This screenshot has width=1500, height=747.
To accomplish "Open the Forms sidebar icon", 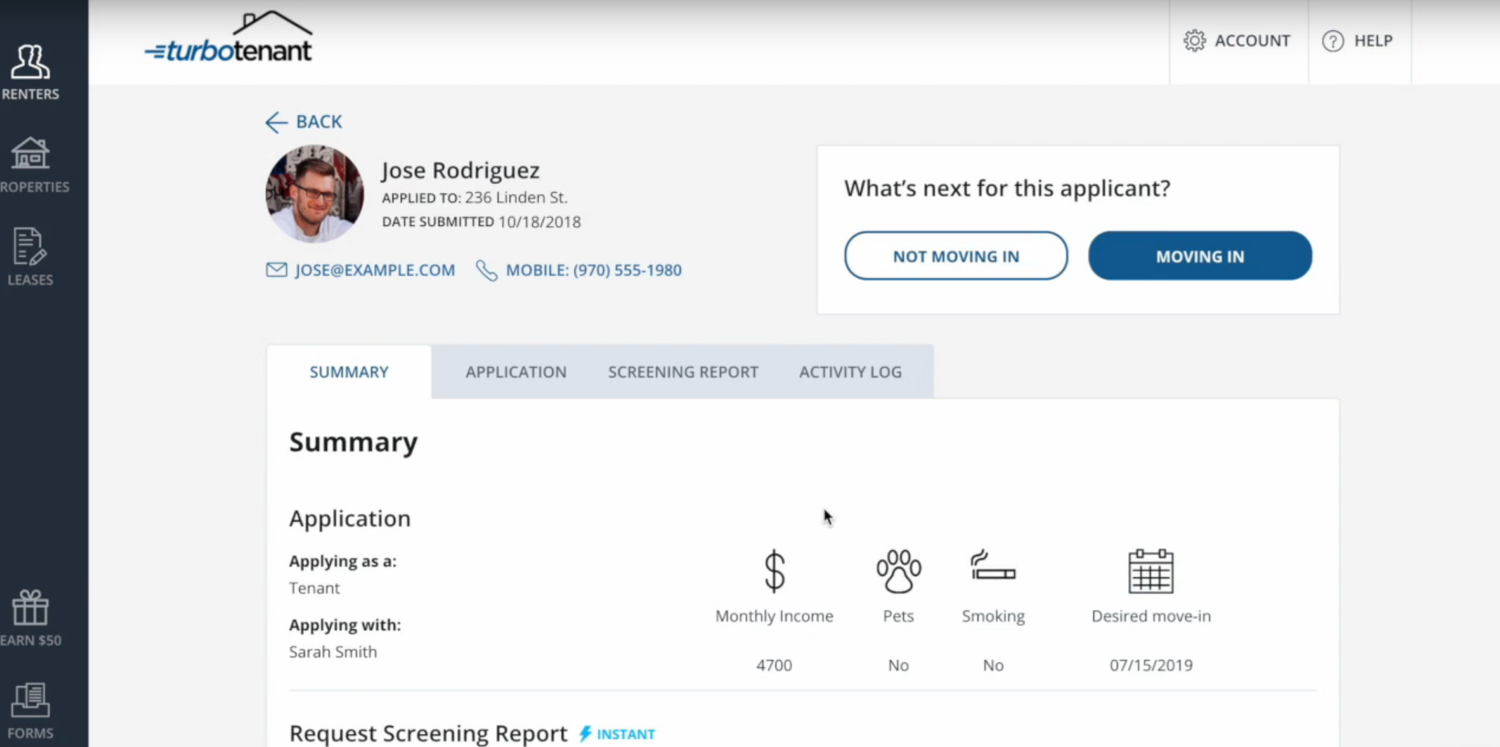I will [x=30, y=700].
